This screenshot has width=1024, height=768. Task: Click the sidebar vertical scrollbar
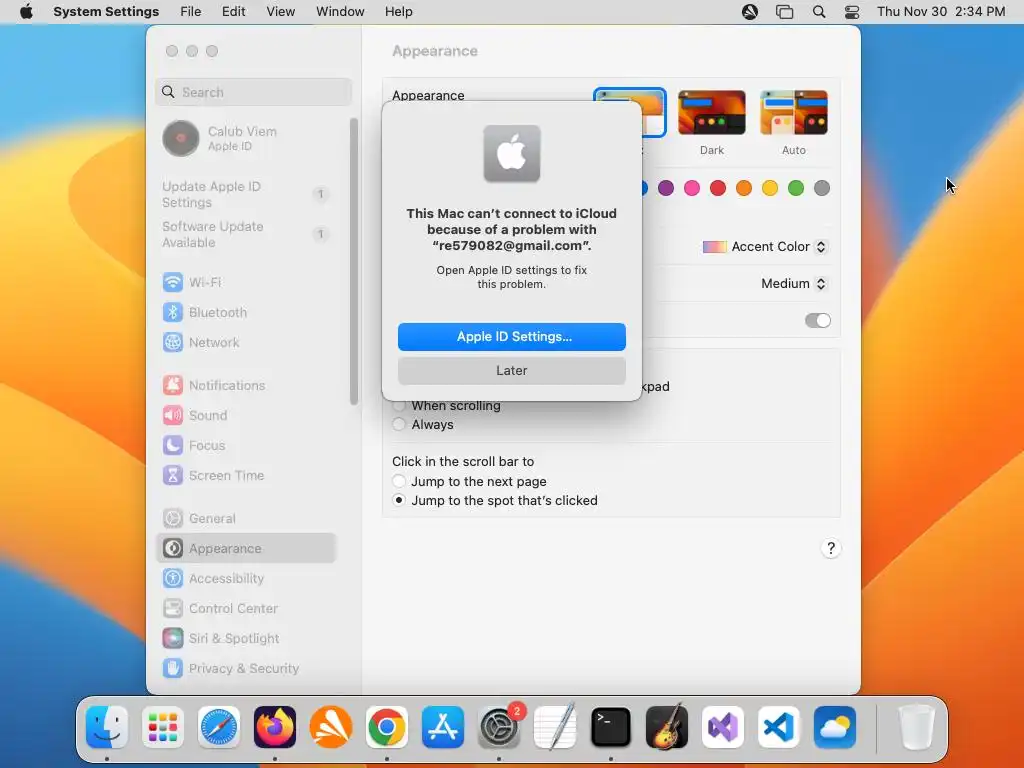pos(354,261)
